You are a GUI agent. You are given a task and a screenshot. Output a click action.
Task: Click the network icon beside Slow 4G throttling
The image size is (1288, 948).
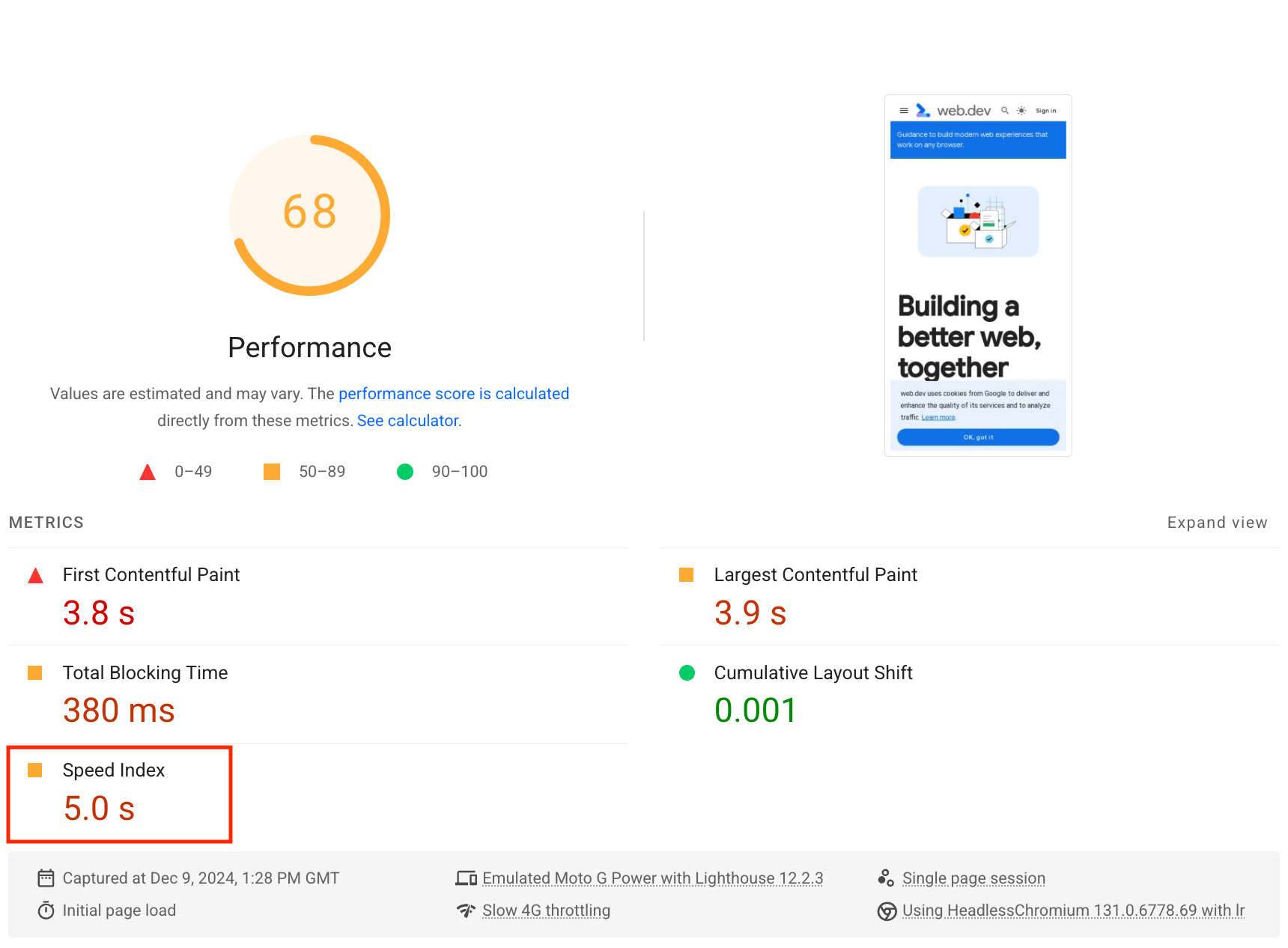[x=466, y=911]
